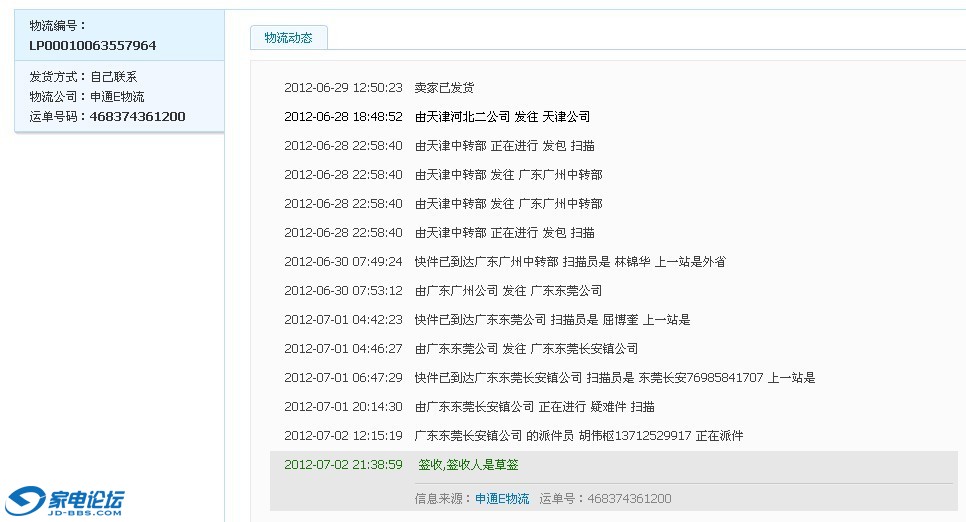Viewport: 966px width, 522px height.
Task: Click the 发货方式 自己联系 line
Action: (83, 77)
